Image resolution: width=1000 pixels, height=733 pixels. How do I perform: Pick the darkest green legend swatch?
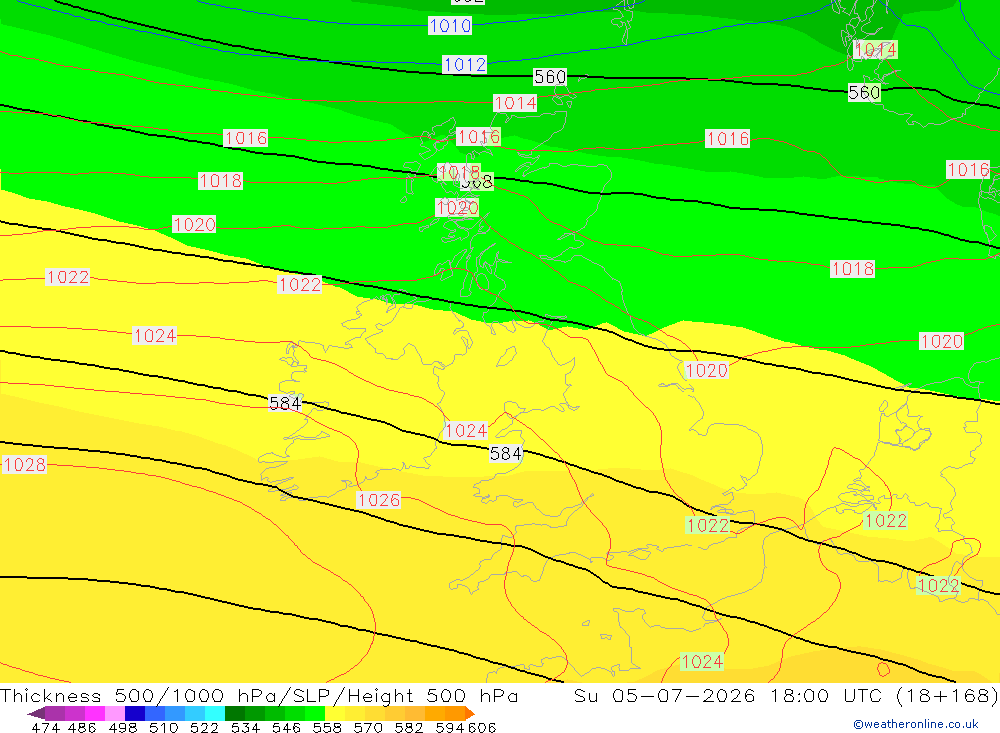[235, 713]
